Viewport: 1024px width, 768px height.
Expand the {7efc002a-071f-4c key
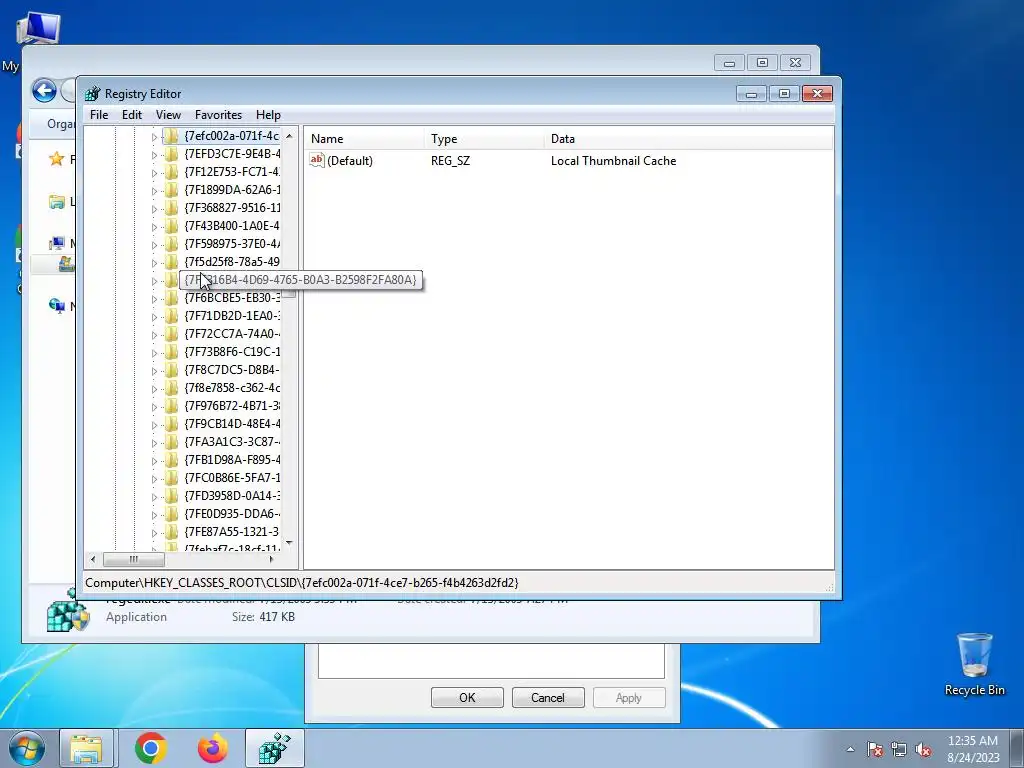tap(154, 137)
